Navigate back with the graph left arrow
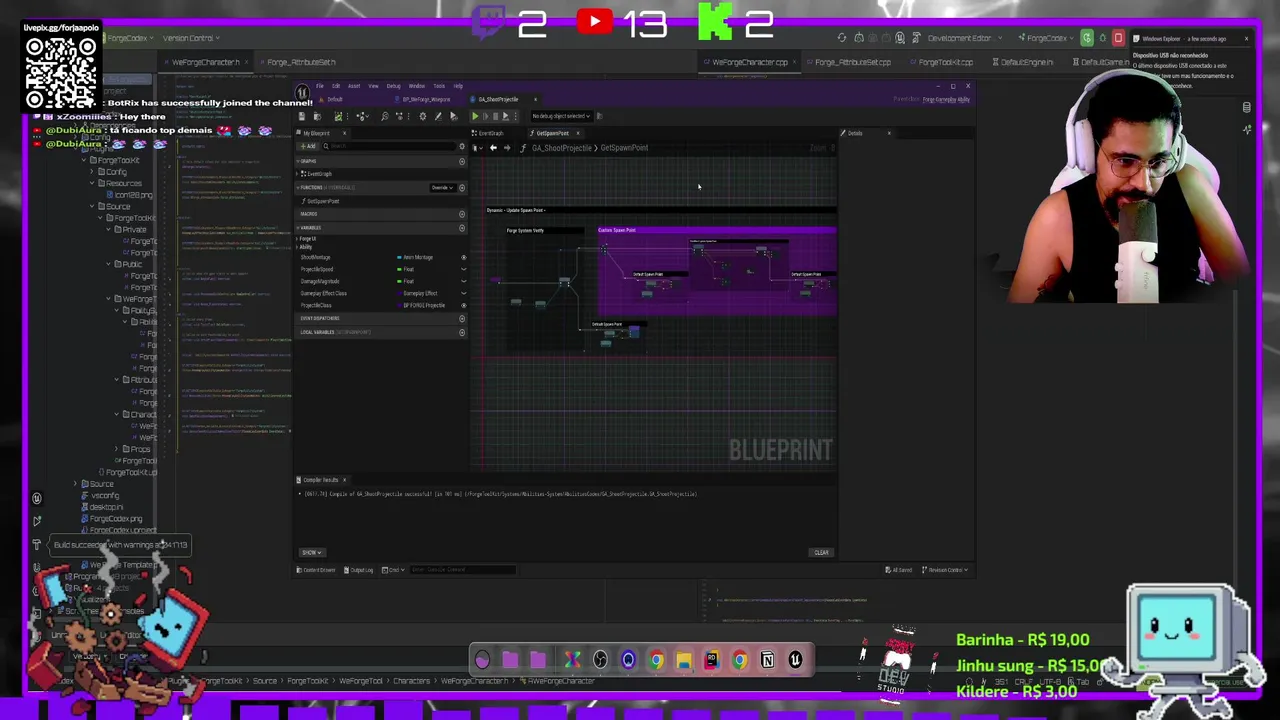Screen dimensions: 1280x720 point(493,148)
